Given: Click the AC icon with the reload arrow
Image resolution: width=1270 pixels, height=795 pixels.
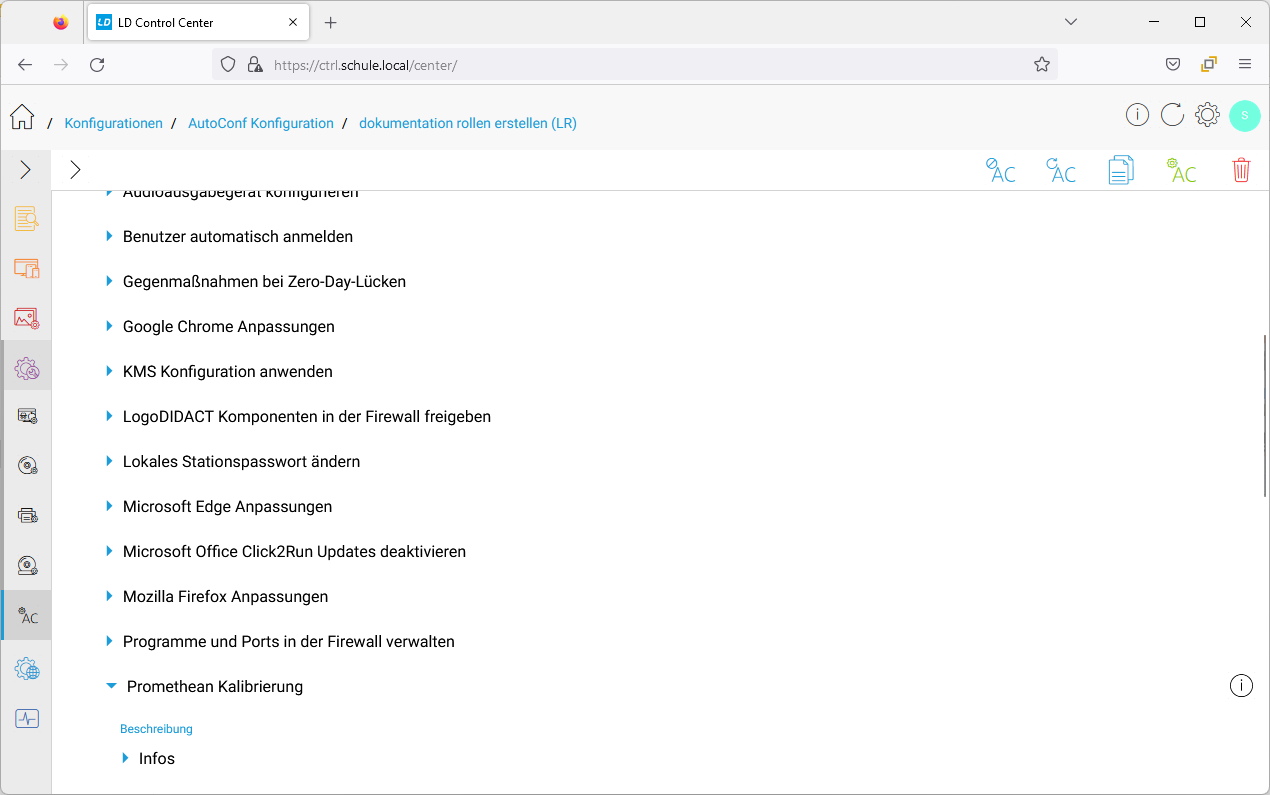Looking at the screenshot, I should (x=1060, y=170).
